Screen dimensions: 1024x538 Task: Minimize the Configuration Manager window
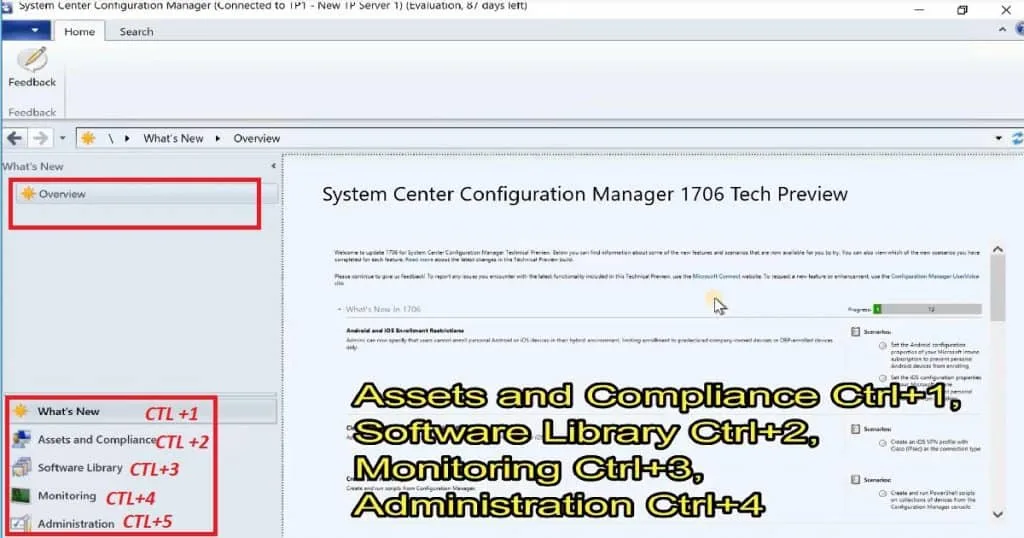(919, 10)
